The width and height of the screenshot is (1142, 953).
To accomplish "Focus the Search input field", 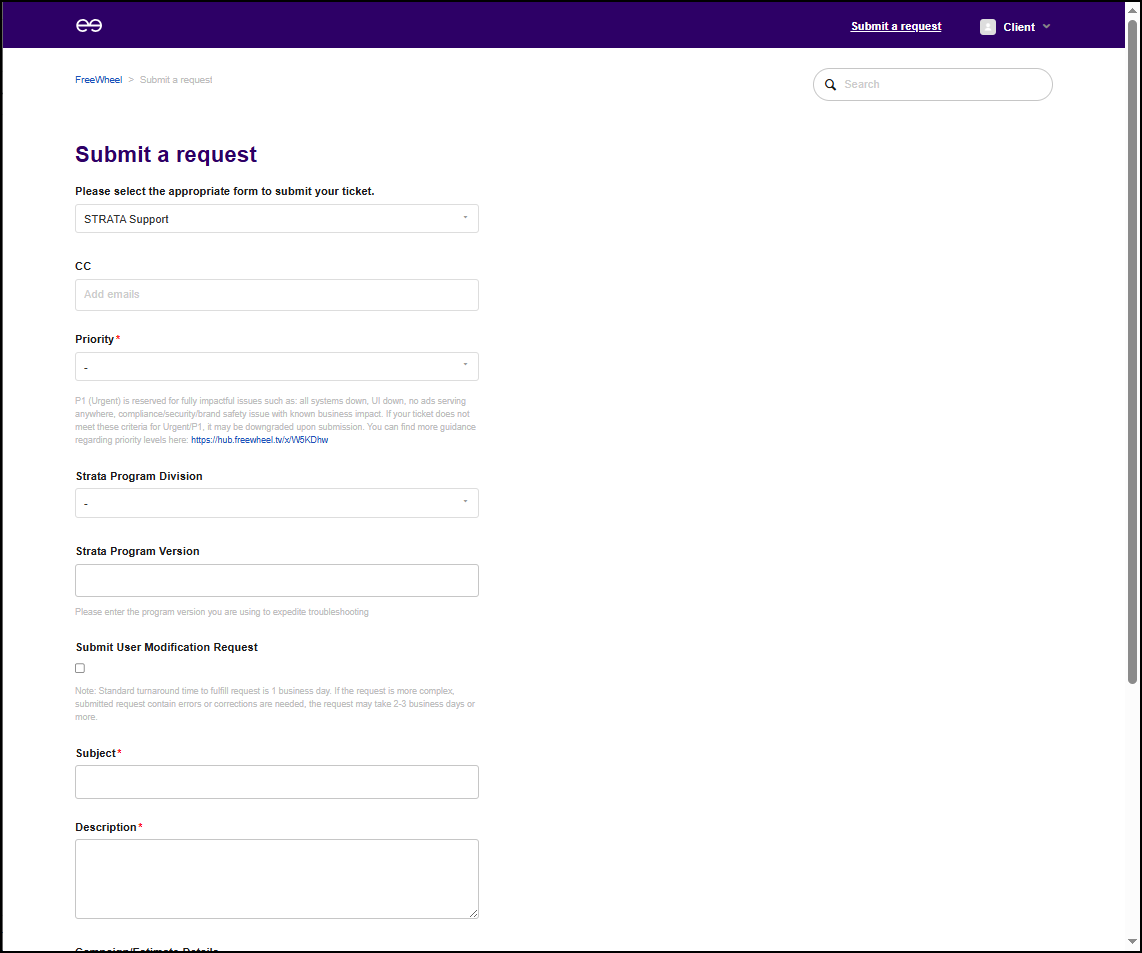I will tap(933, 85).
